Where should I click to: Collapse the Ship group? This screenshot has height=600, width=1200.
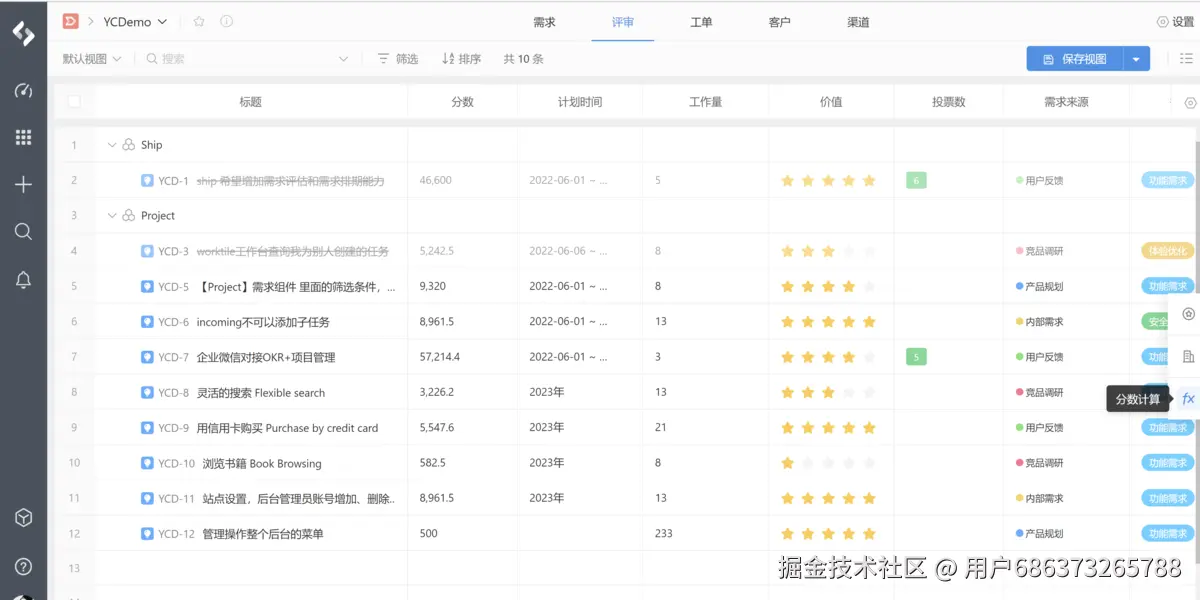(x=111, y=145)
